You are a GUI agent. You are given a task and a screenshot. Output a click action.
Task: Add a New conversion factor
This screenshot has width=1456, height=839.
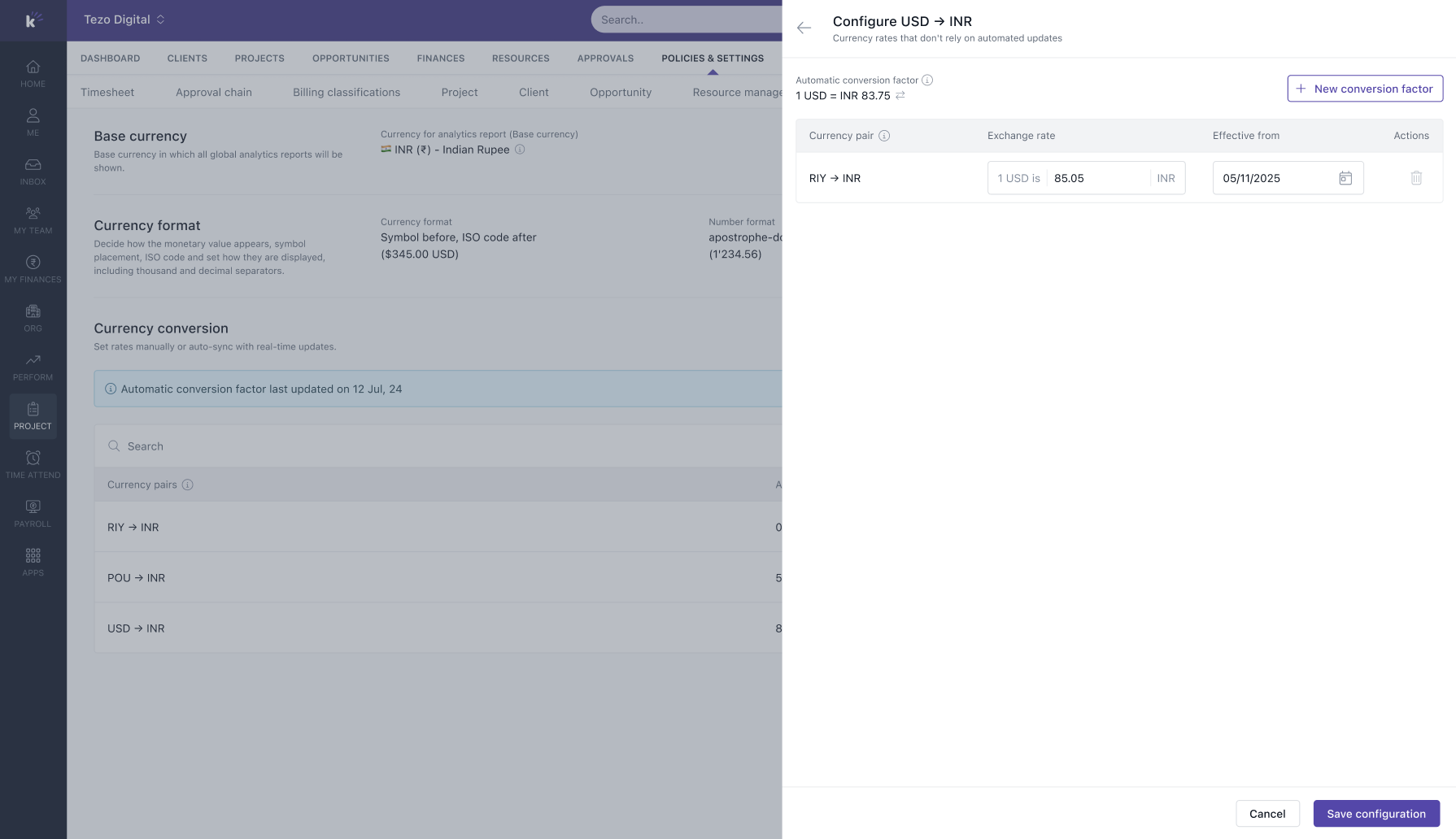click(1364, 89)
